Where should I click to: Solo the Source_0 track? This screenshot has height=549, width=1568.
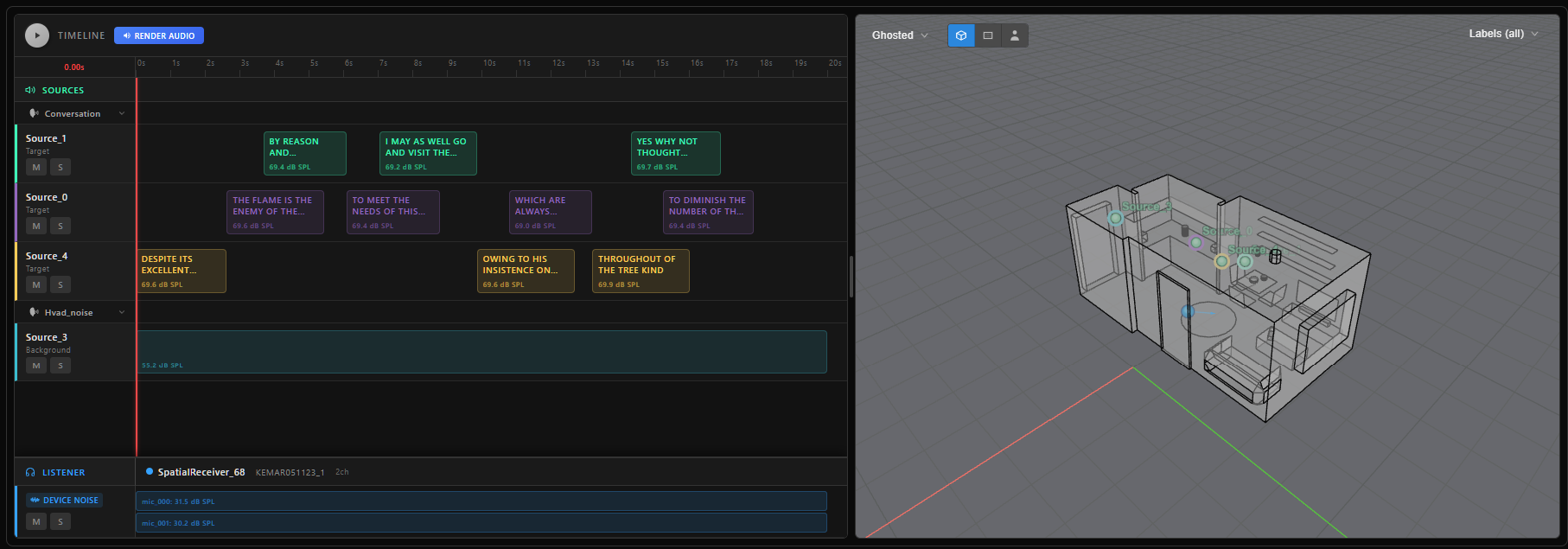61,226
